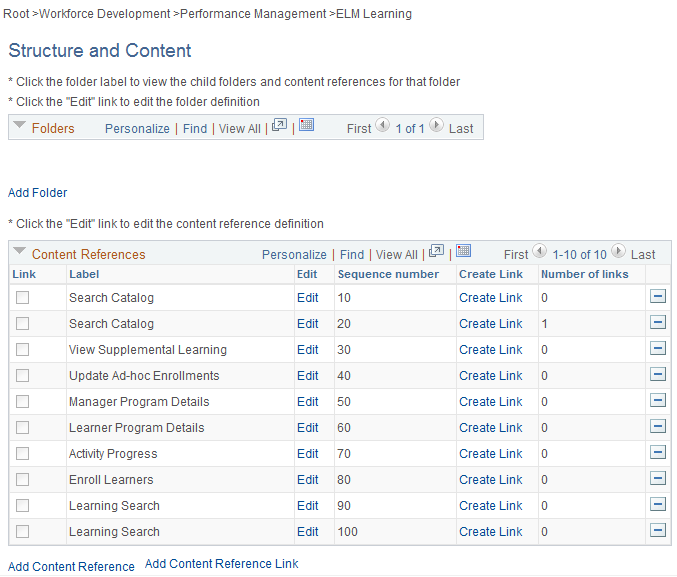Show previous row arrow in Folders grid
677x577 pixels.
pyautogui.click(x=382, y=125)
